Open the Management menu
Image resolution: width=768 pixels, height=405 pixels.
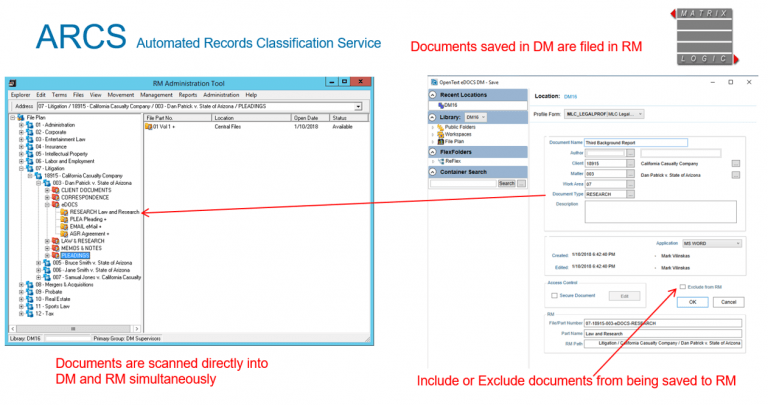click(x=156, y=95)
